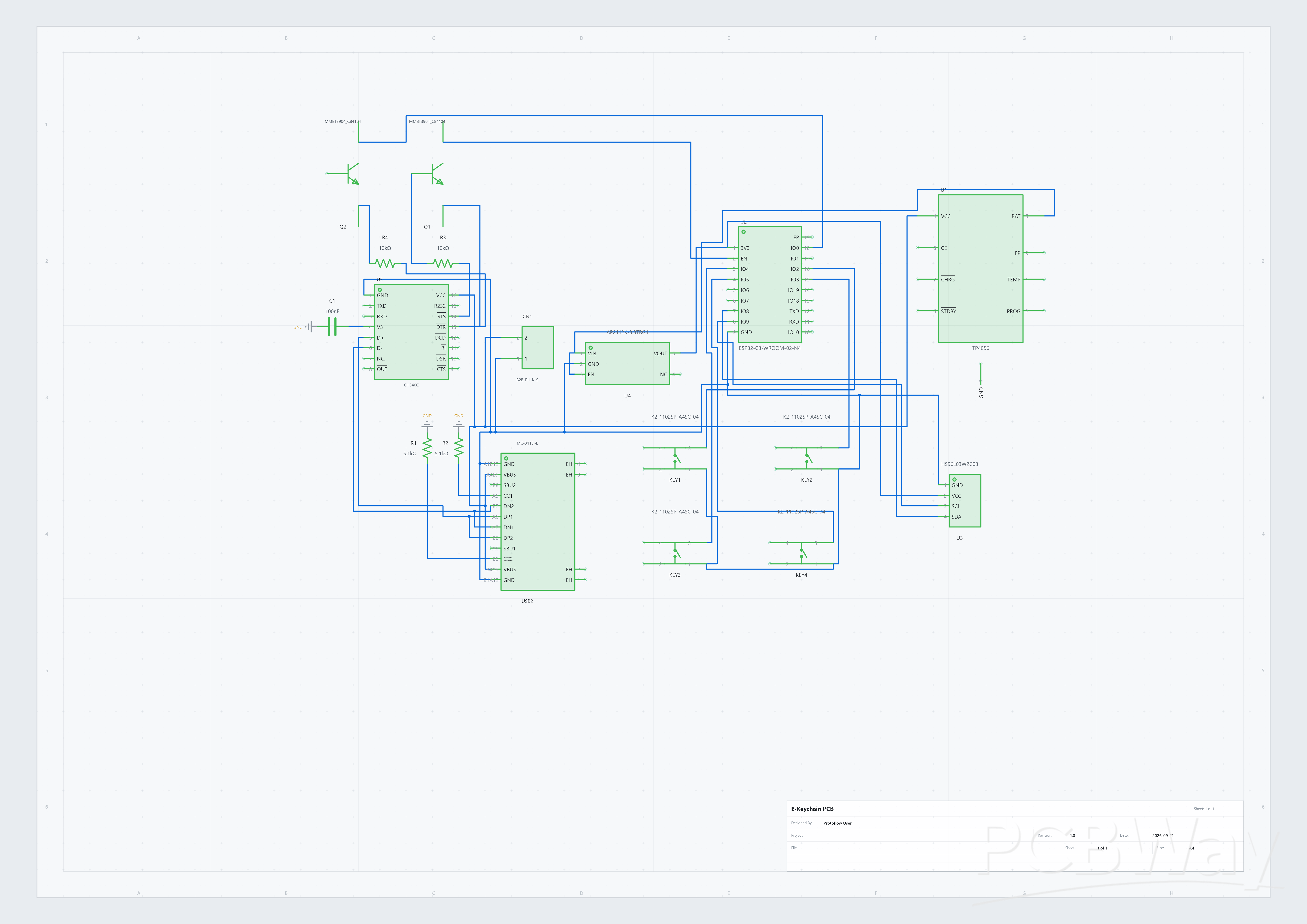Click the TP4056 part label

pos(981,348)
